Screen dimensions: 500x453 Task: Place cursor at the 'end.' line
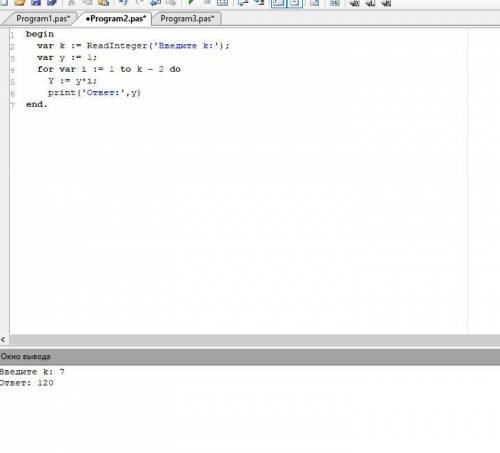click(x=37, y=104)
